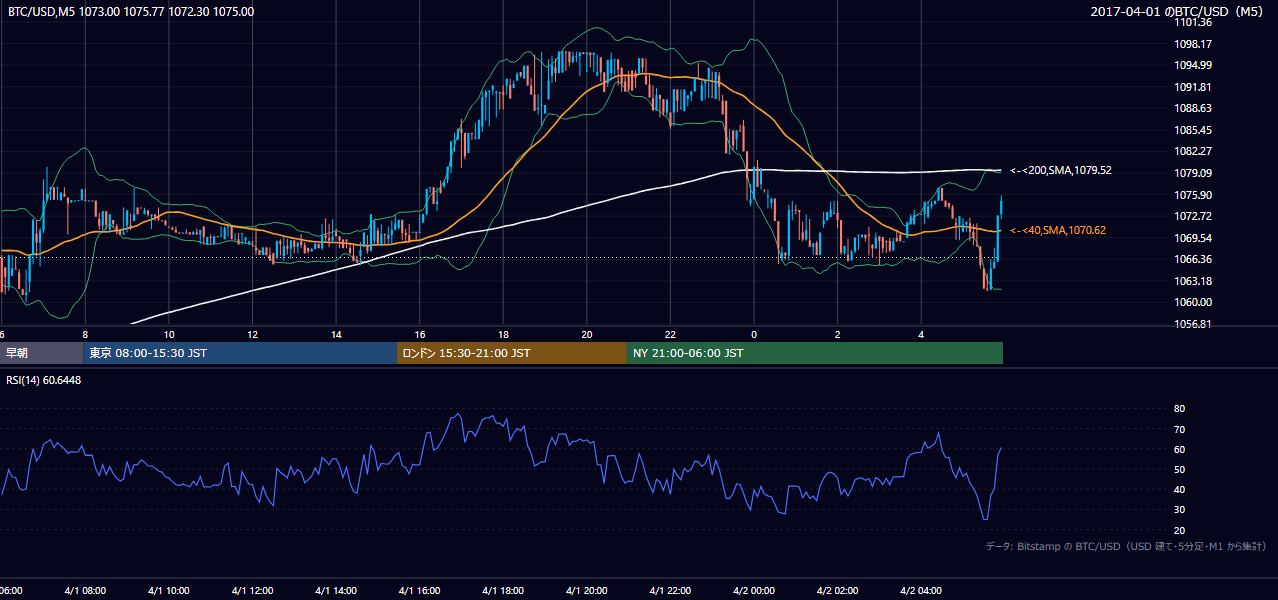
Task: Click the date label 4/2 02:00
Action: [x=838, y=591]
